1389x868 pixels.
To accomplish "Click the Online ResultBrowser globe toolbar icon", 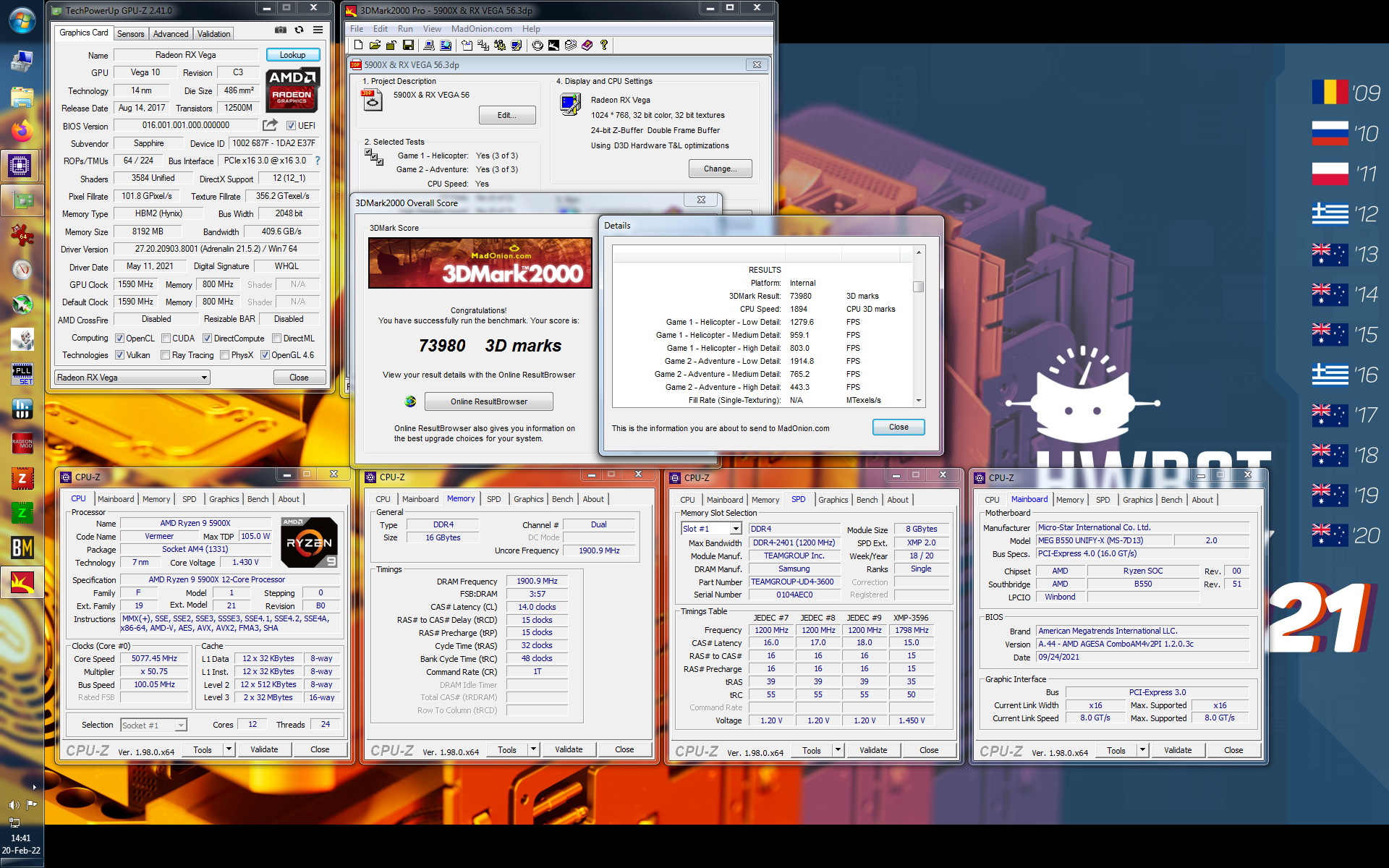I will [x=538, y=46].
